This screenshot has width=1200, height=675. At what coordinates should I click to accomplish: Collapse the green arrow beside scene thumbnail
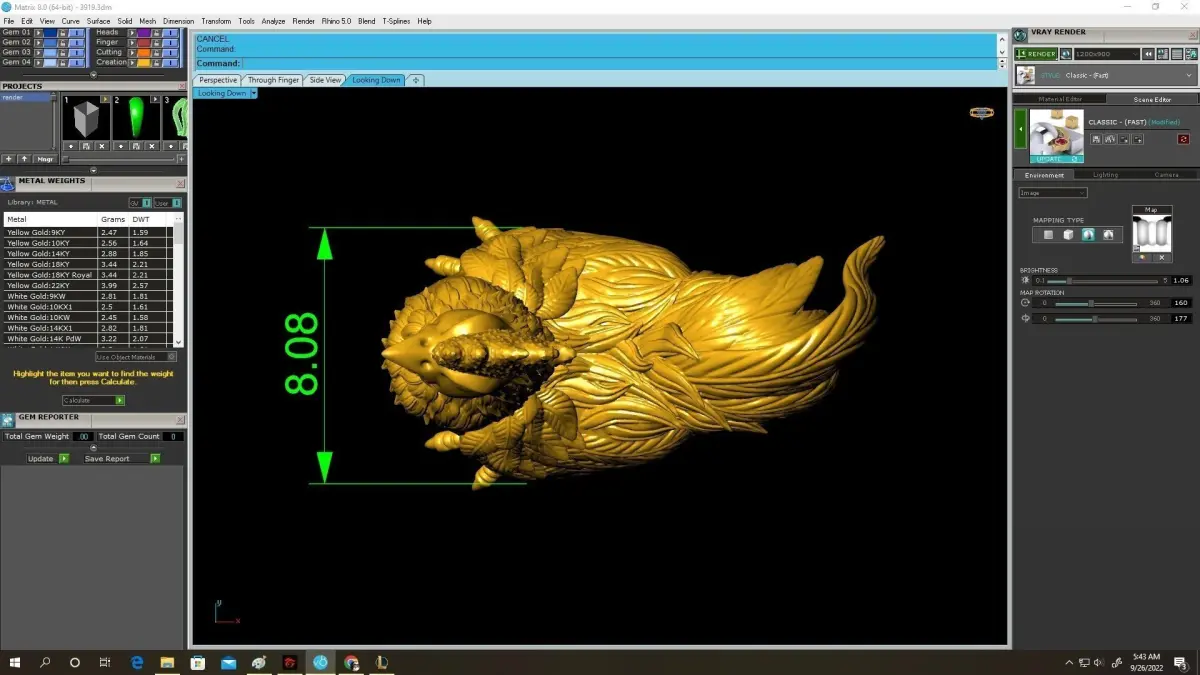point(1021,129)
